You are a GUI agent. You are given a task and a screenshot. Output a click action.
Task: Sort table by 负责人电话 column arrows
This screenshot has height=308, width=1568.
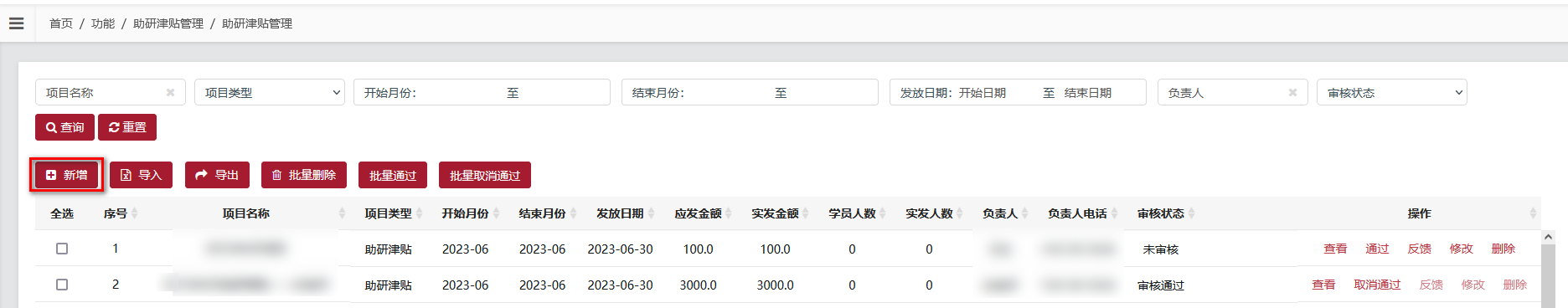1115,213
